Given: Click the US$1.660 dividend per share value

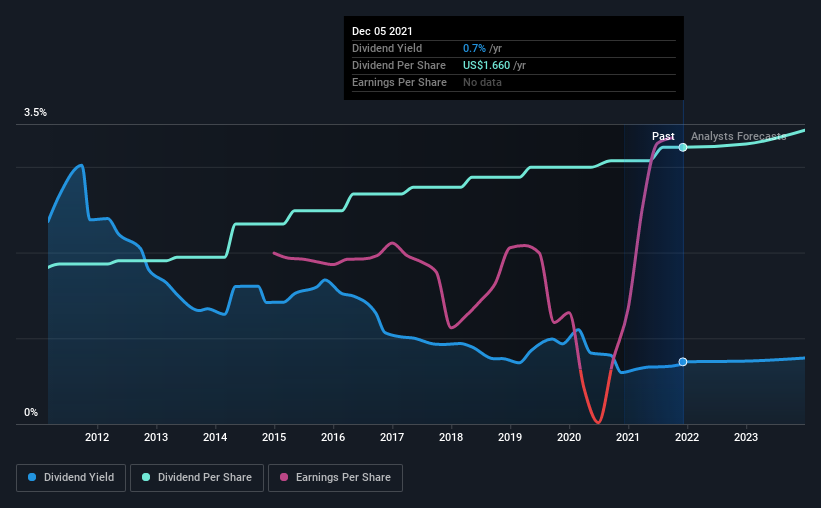Looking at the screenshot, I should tap(486, 65).
